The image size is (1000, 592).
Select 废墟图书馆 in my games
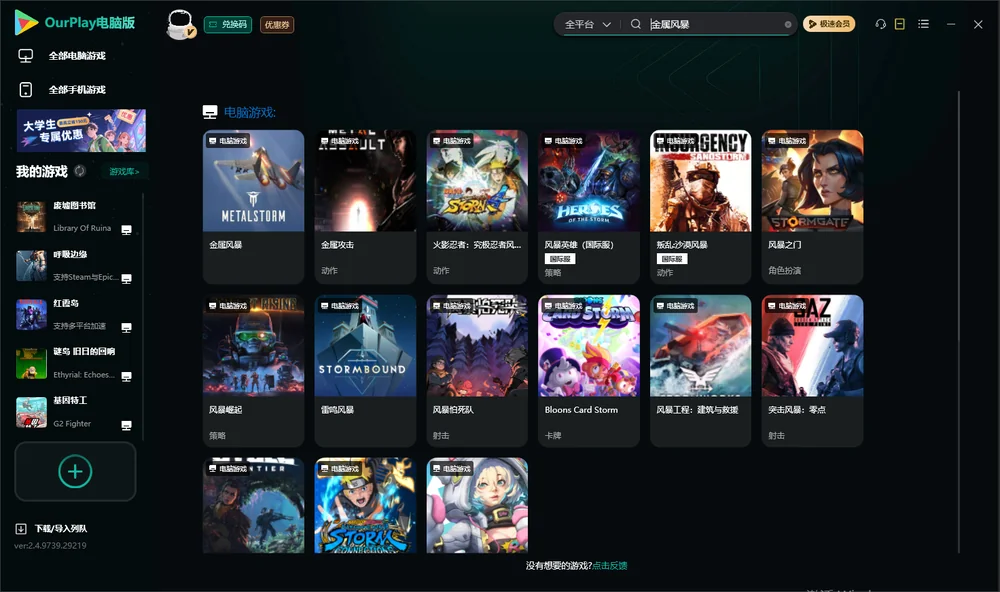click(75, 217)
